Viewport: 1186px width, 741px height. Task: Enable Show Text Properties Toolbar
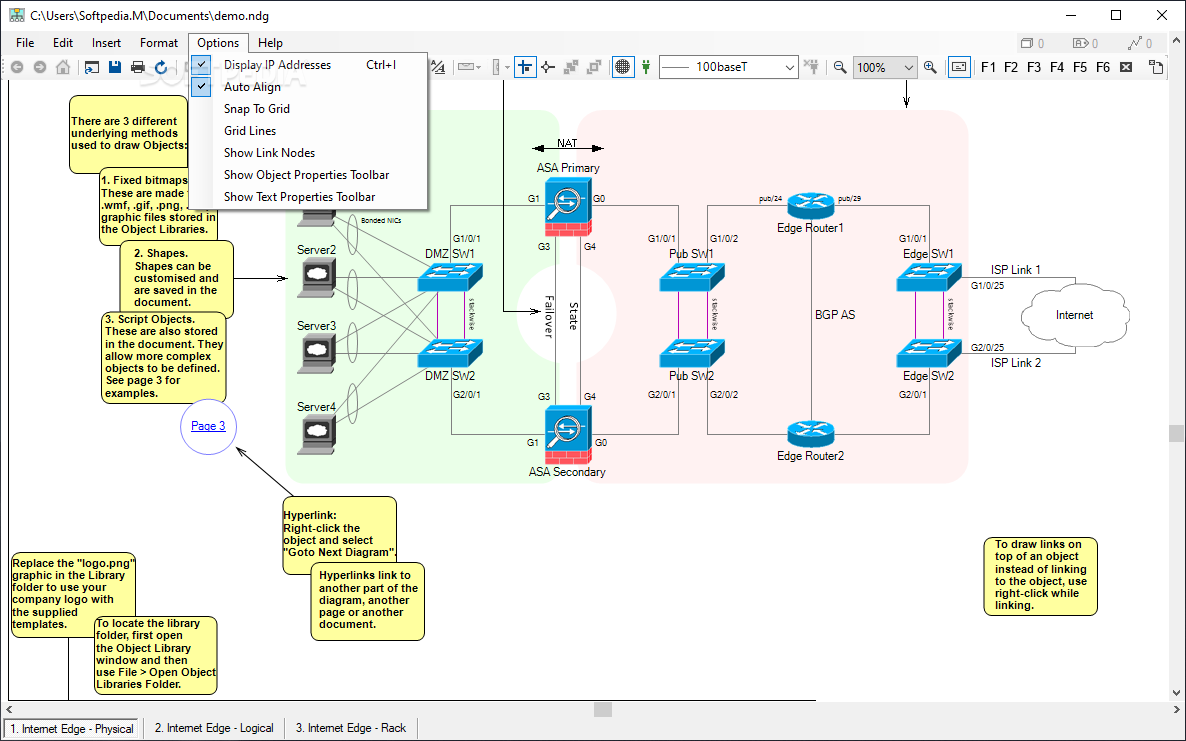pyautogui.click(x=309, y=197)
